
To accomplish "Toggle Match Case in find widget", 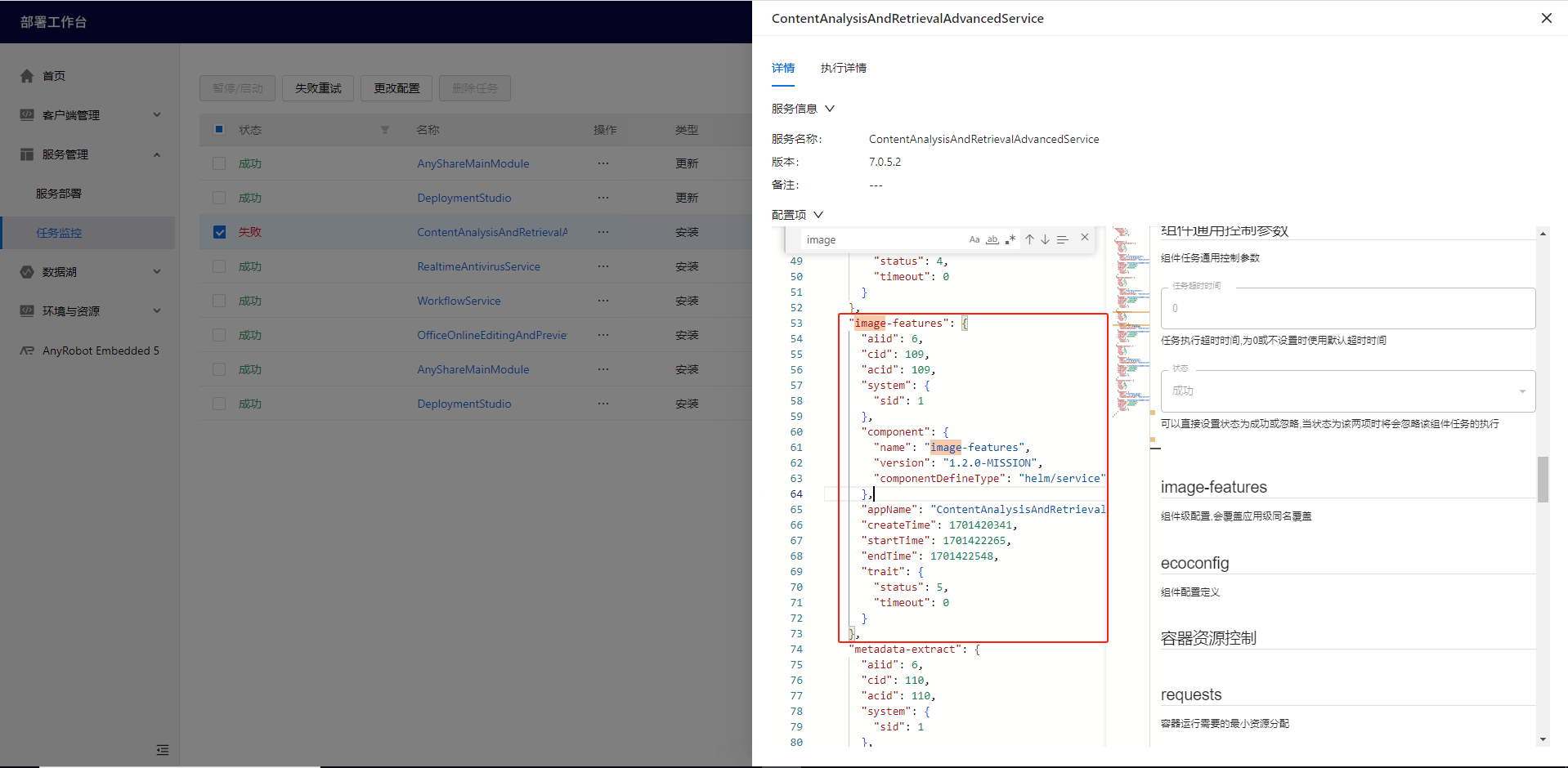I will [x=974, y=239].
